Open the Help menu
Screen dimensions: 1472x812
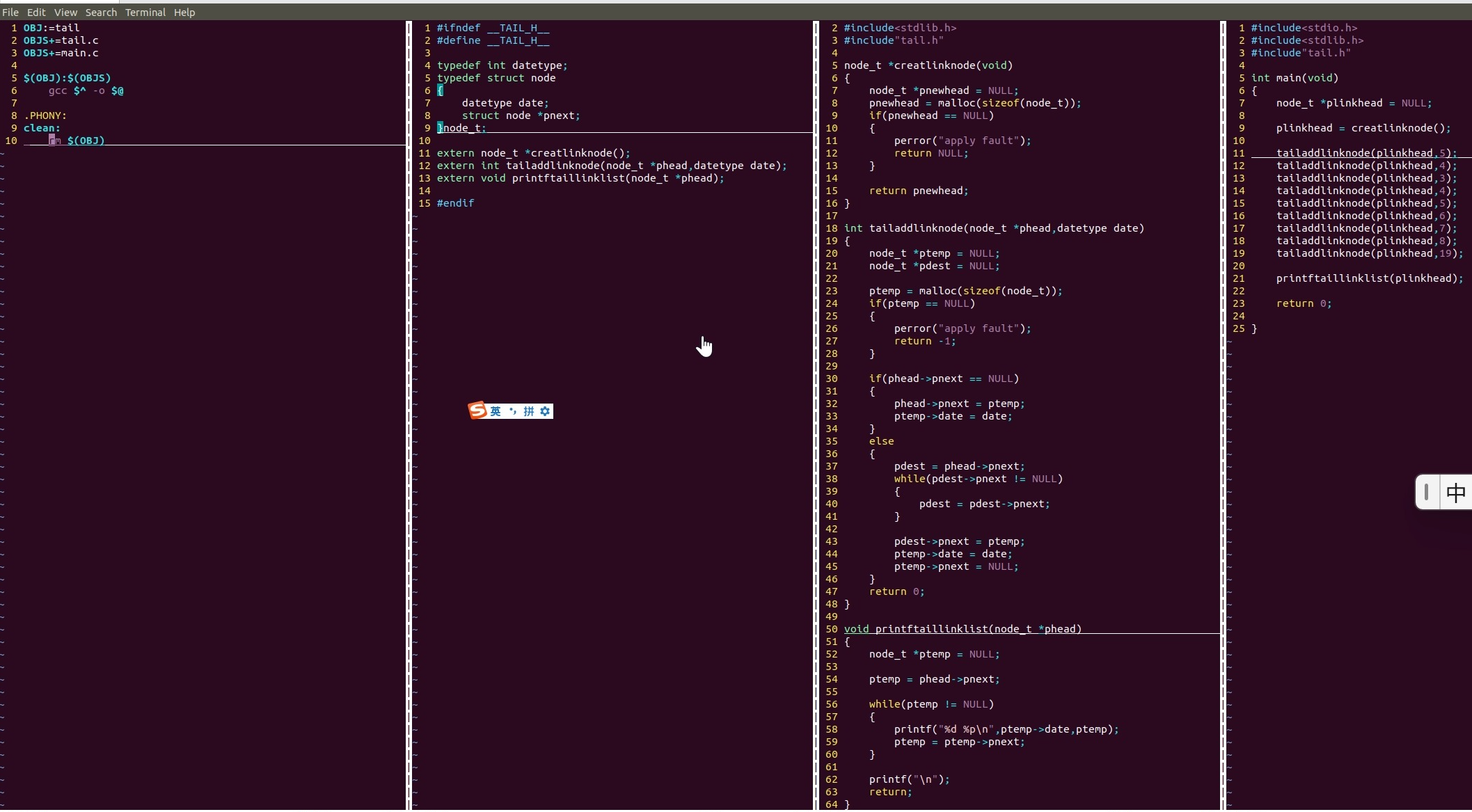184,13
